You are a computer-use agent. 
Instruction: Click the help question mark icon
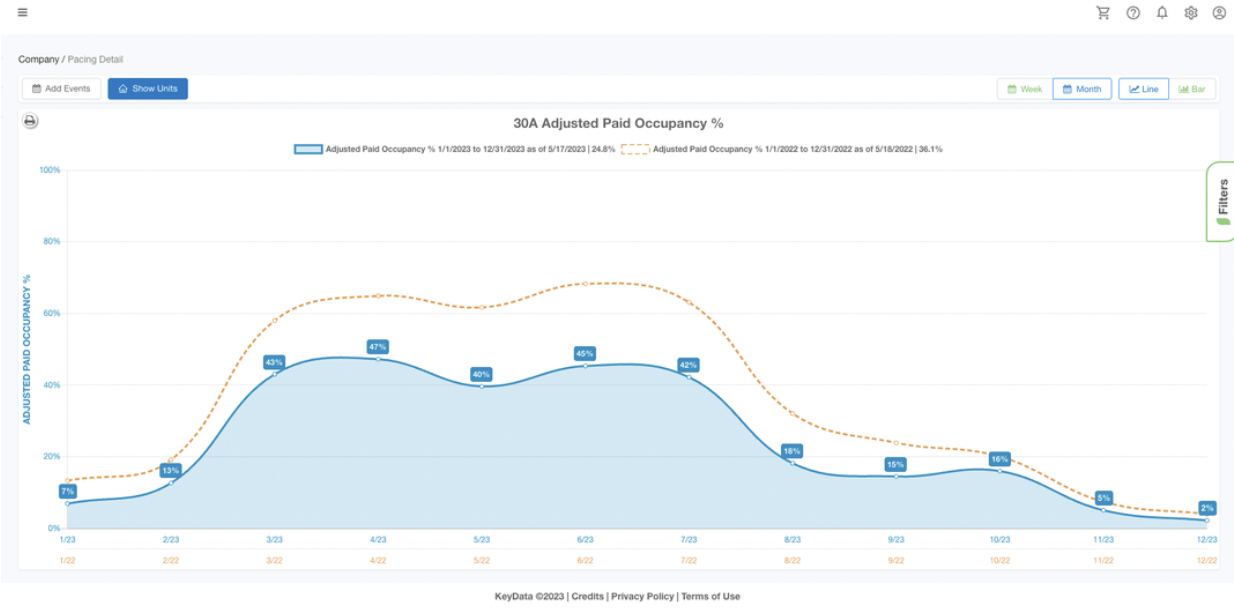1133,13
